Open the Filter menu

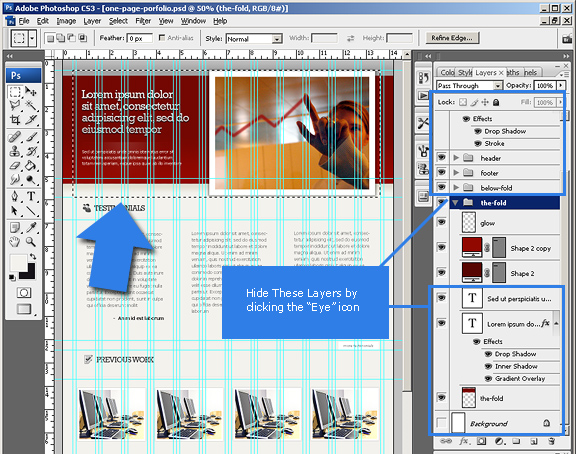click(x=143, y=21)
